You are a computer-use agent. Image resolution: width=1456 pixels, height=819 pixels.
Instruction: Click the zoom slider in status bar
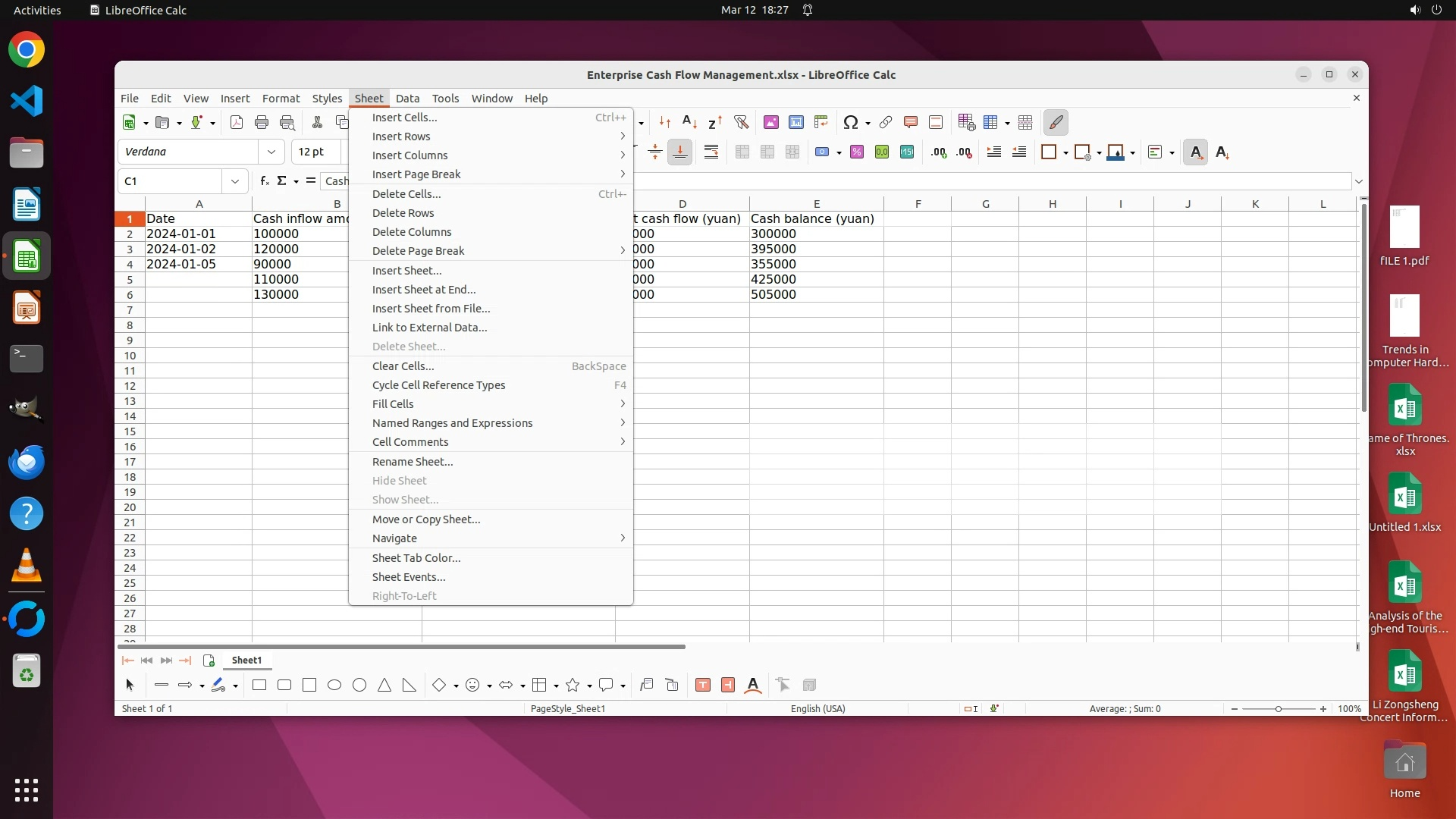pyautogui.click(x=1279, y=709)
